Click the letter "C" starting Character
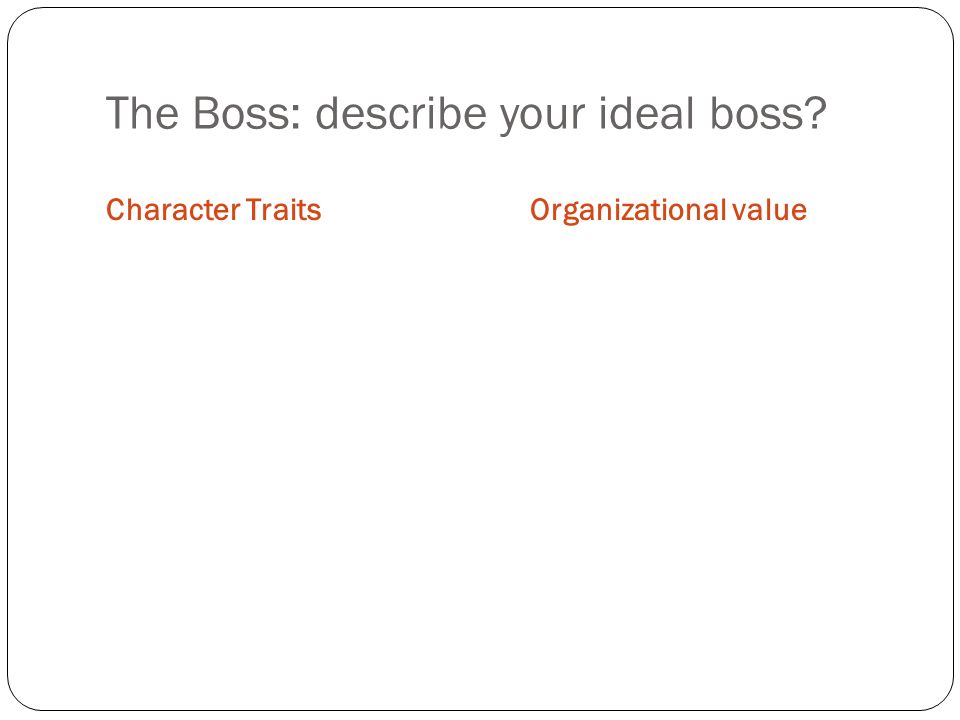The width and height of the screenshot is (960, 720). coord(116,210)
